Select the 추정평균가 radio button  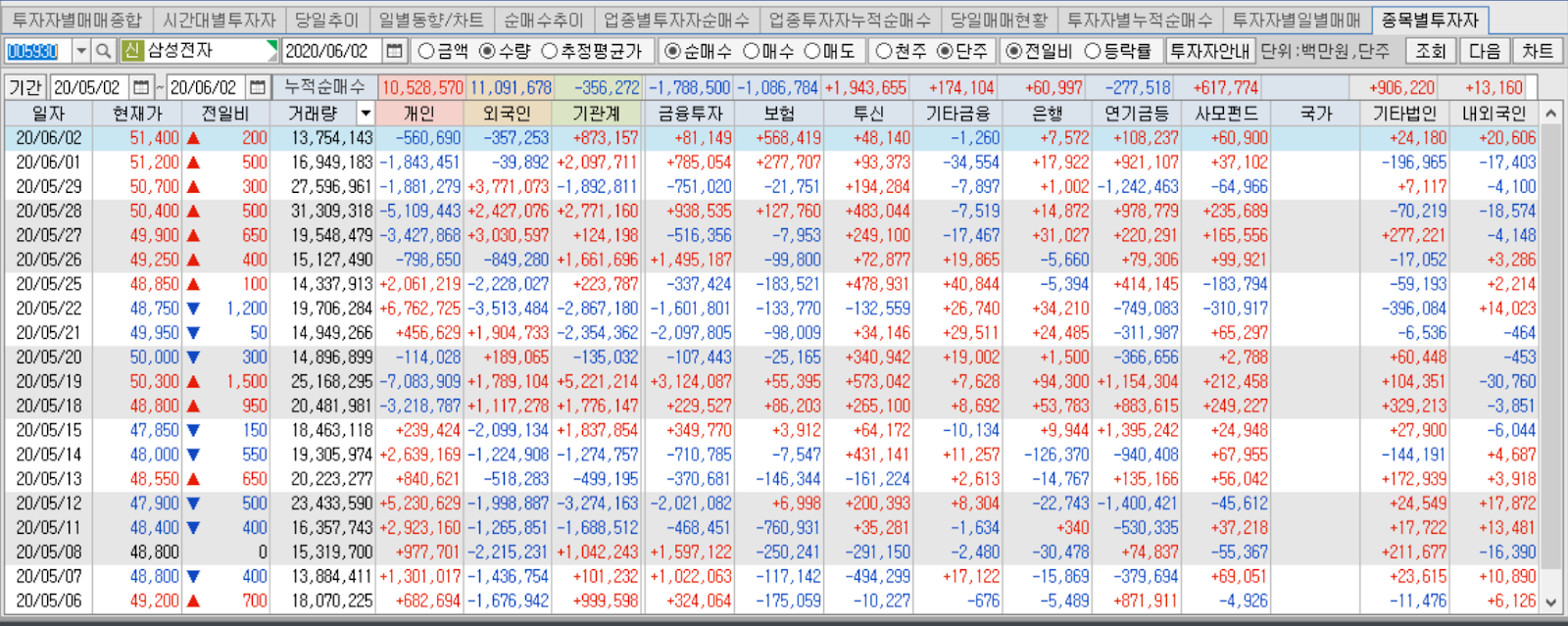(549, 51)
